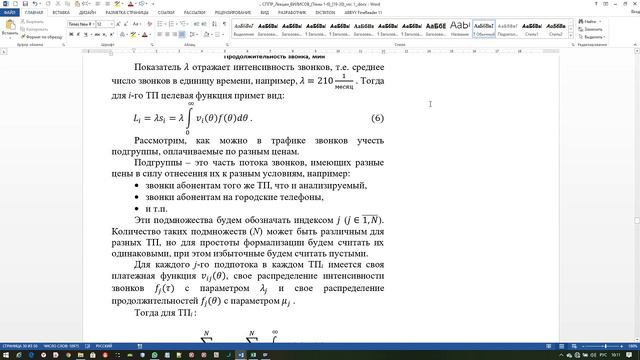640x360 pixels.
Task: Open text effects menu
Action: 122,35
